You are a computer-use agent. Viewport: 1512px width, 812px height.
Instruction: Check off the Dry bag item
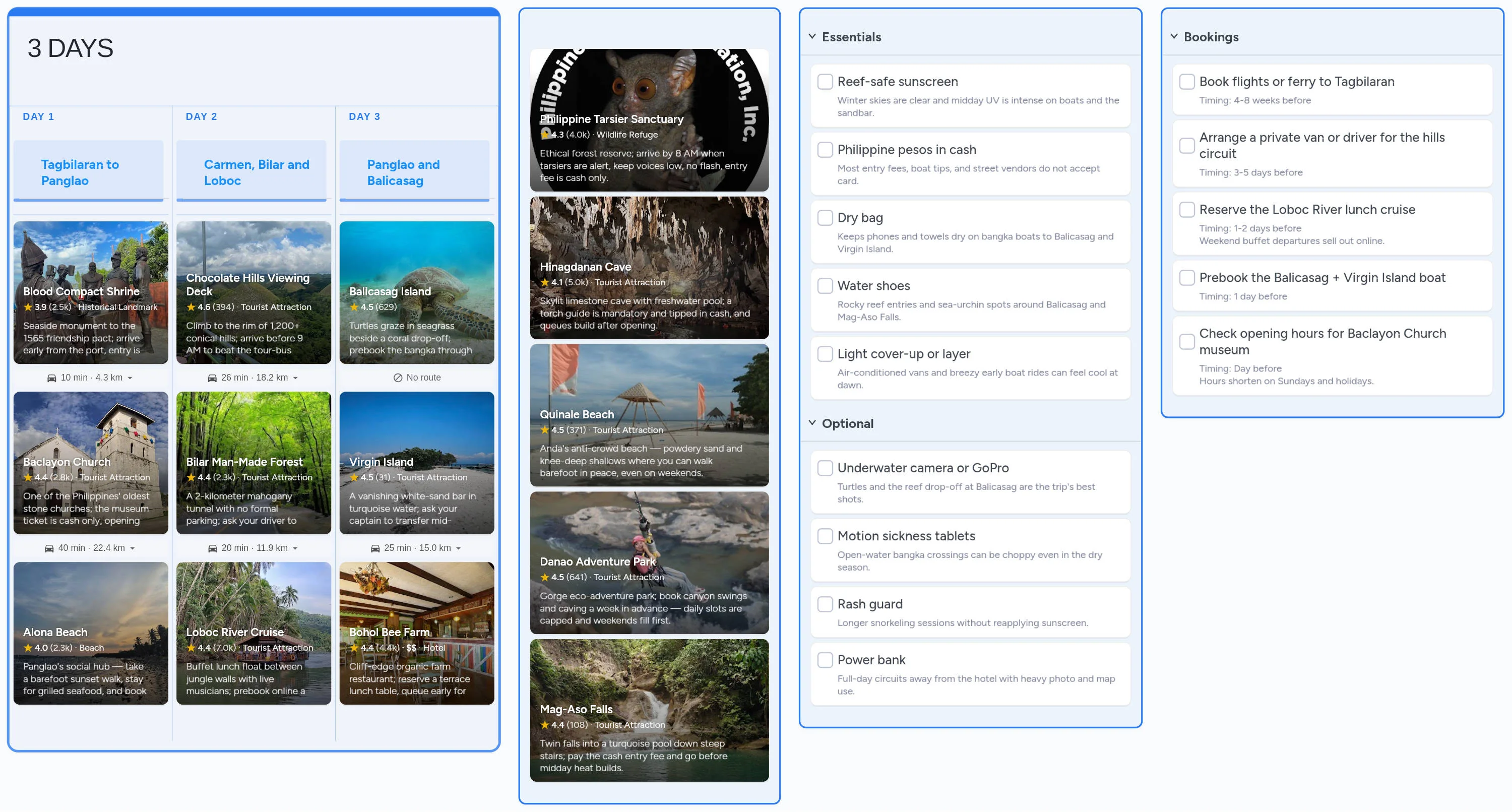825,218
